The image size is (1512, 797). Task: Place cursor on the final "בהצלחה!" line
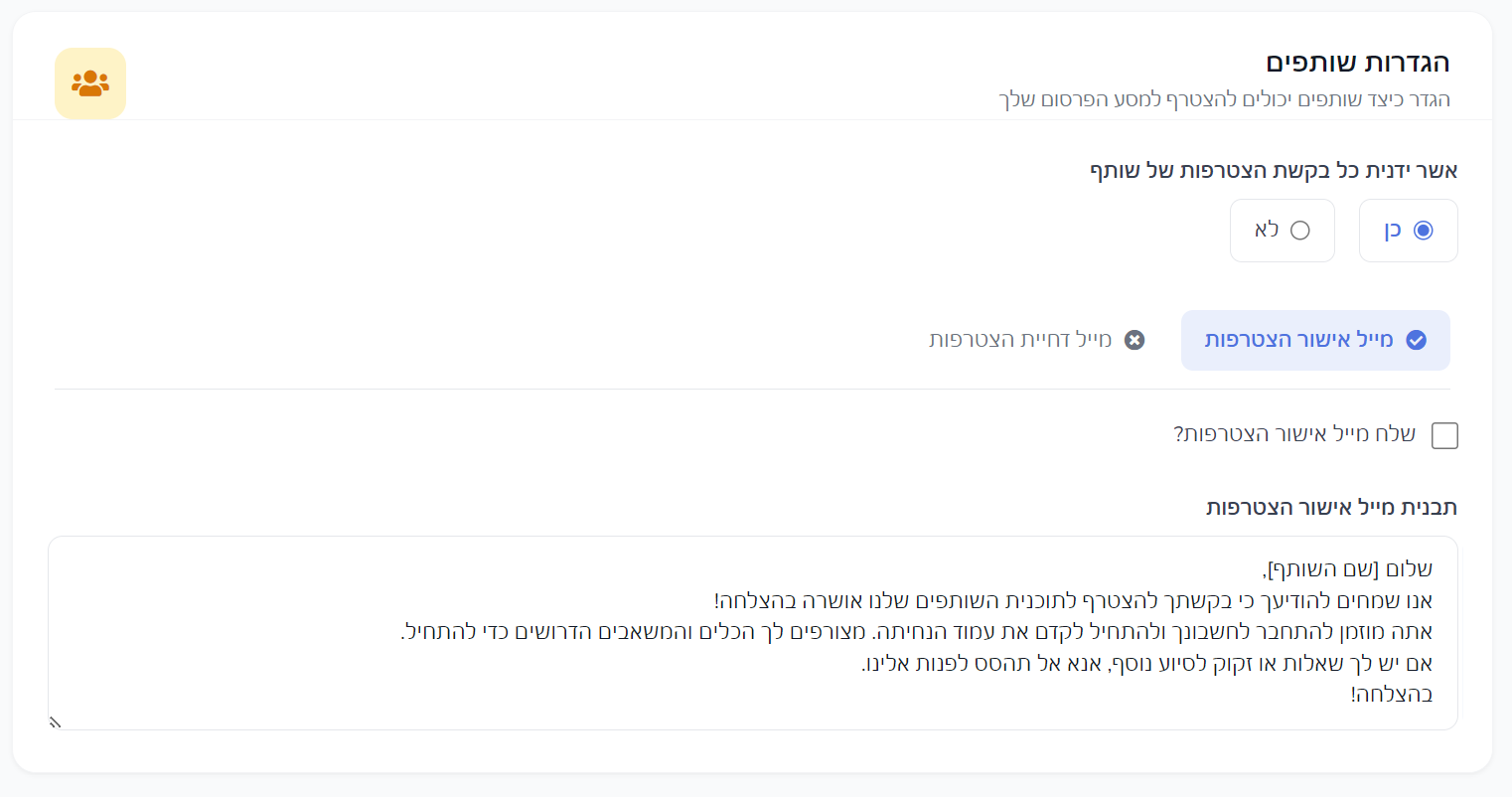pos(1392,695)
